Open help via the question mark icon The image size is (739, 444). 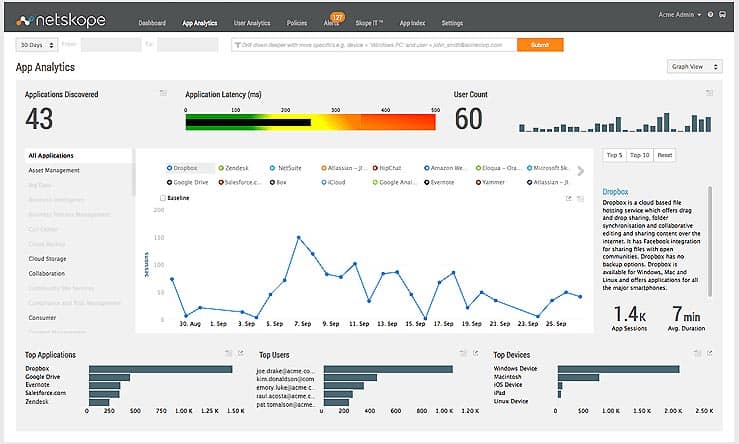pos(710,15)
